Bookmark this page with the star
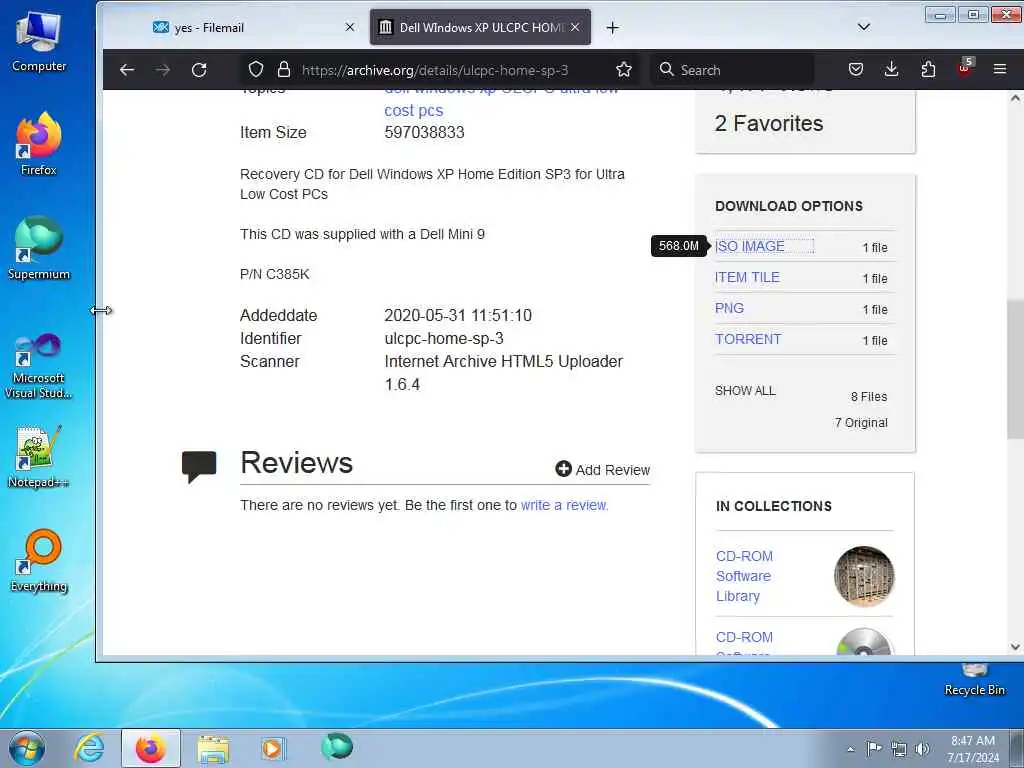The height and width of the screenshot is (768, 1024). [x=624, y=70]
